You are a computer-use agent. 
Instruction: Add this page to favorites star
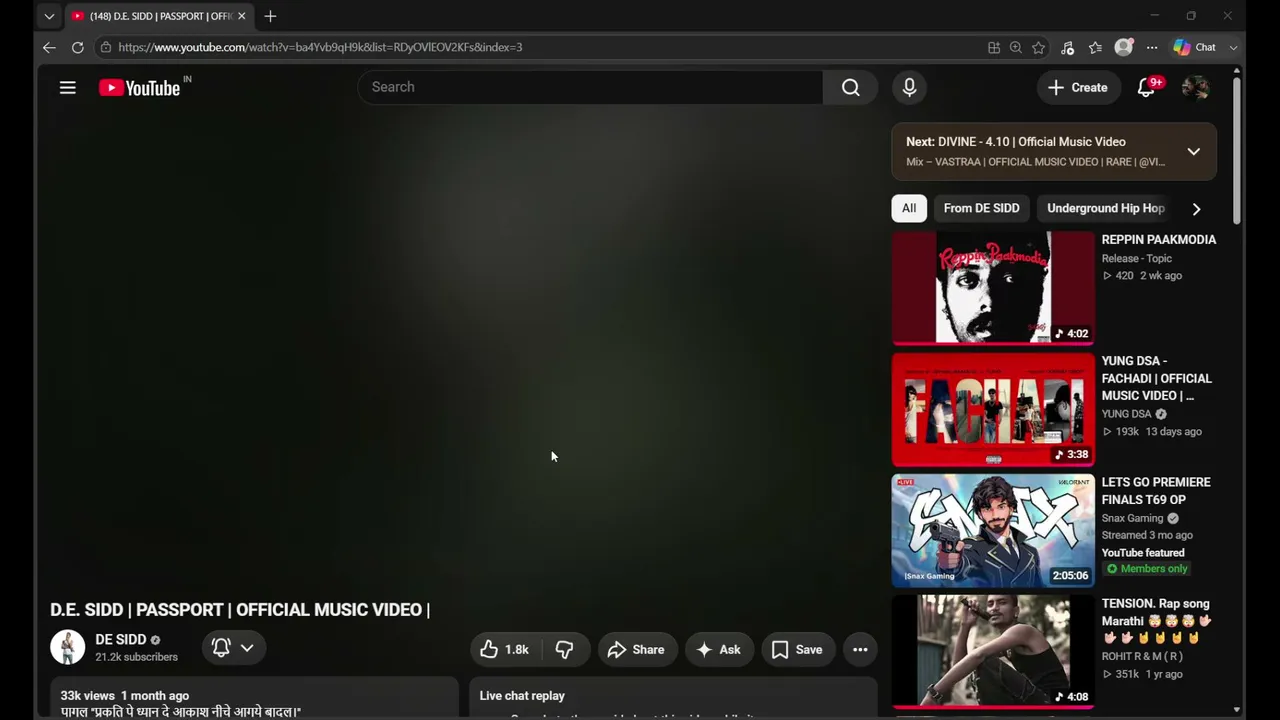(x=1039, y=47)
